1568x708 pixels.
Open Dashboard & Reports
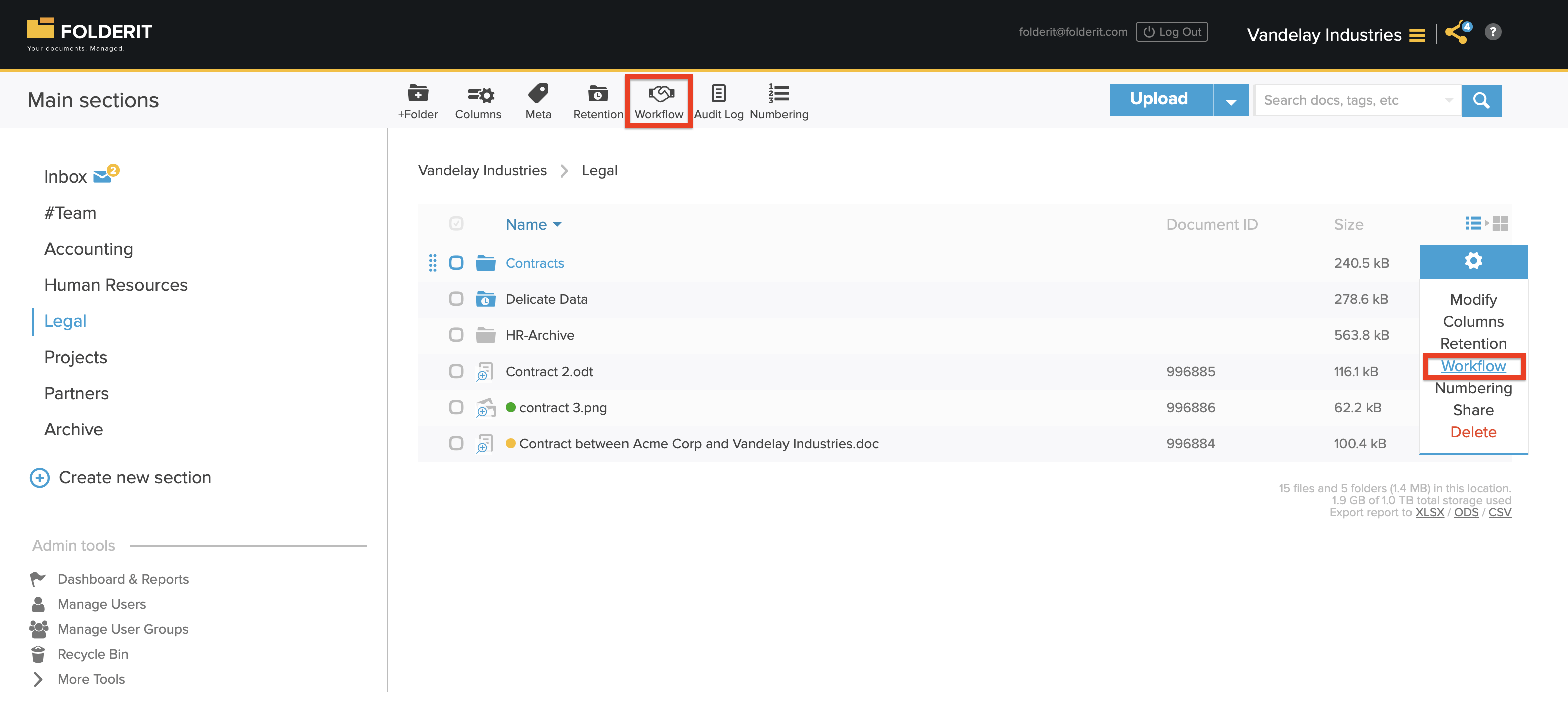click(123, 579)
